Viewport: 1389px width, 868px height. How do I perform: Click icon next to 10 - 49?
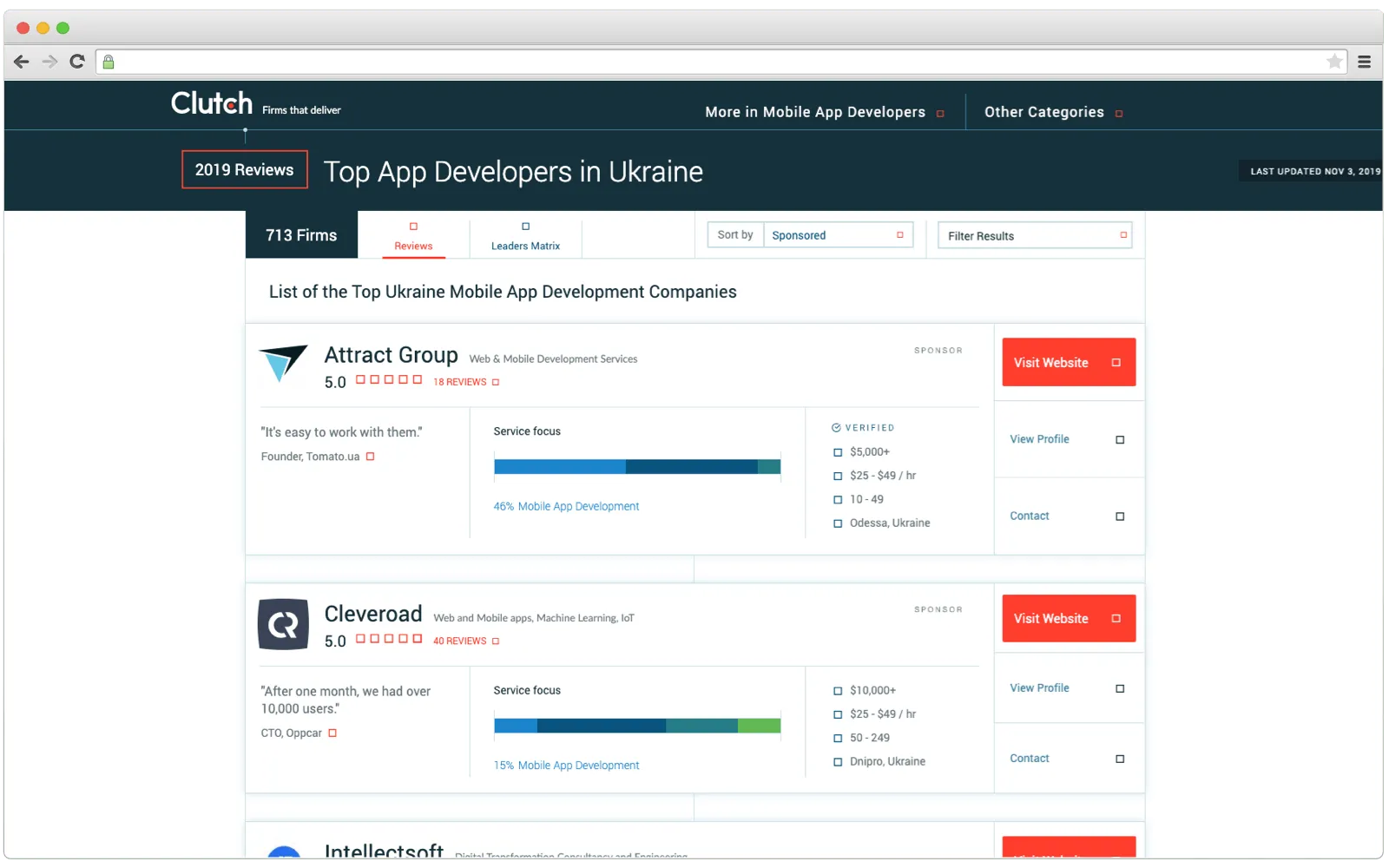838,500
